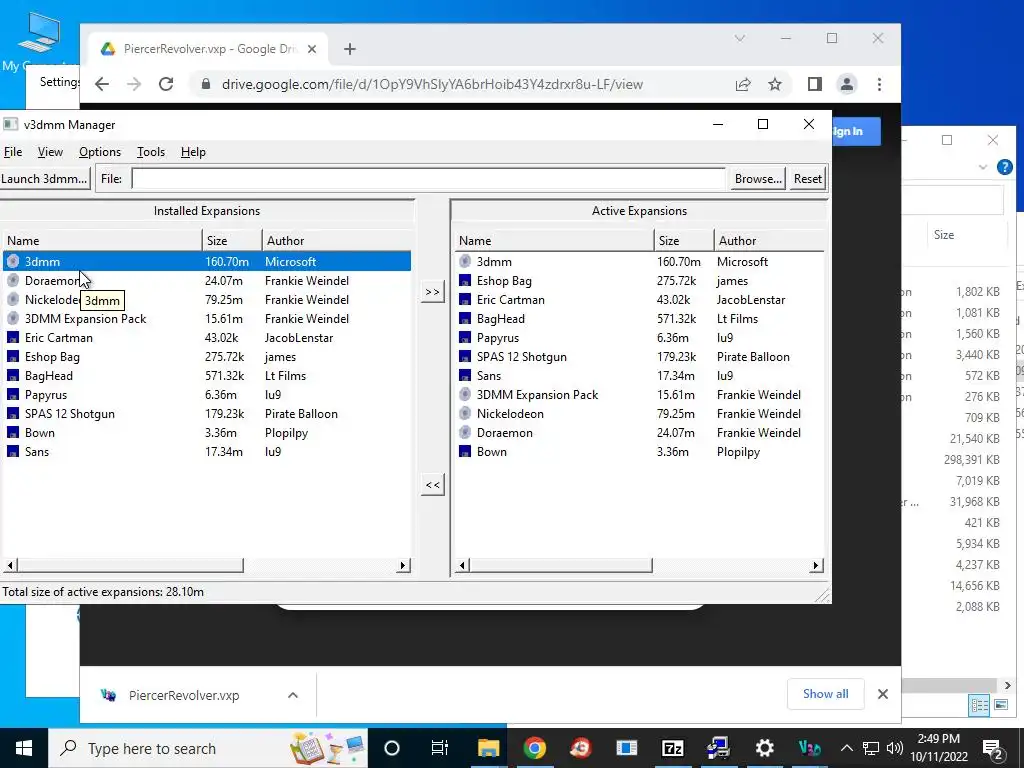Click Chrome's back arrow

point(101,84)
